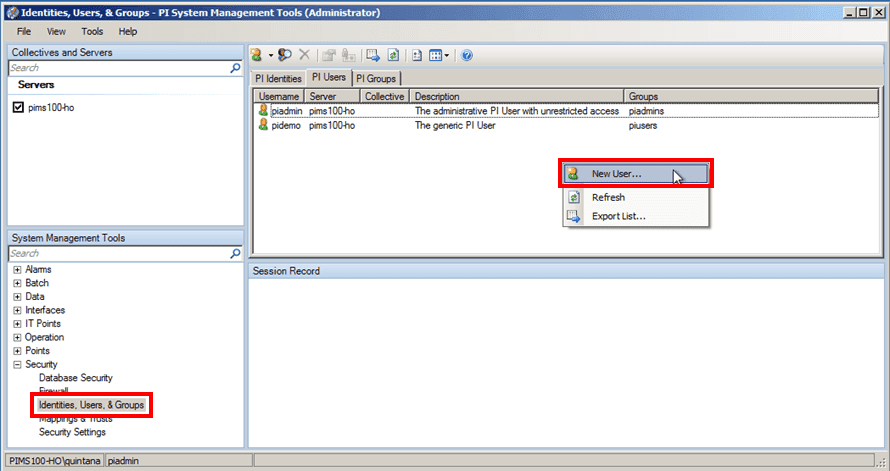Toggle the pims100-ho server checkbox
The image size is (890, 471).
(18, 107)
